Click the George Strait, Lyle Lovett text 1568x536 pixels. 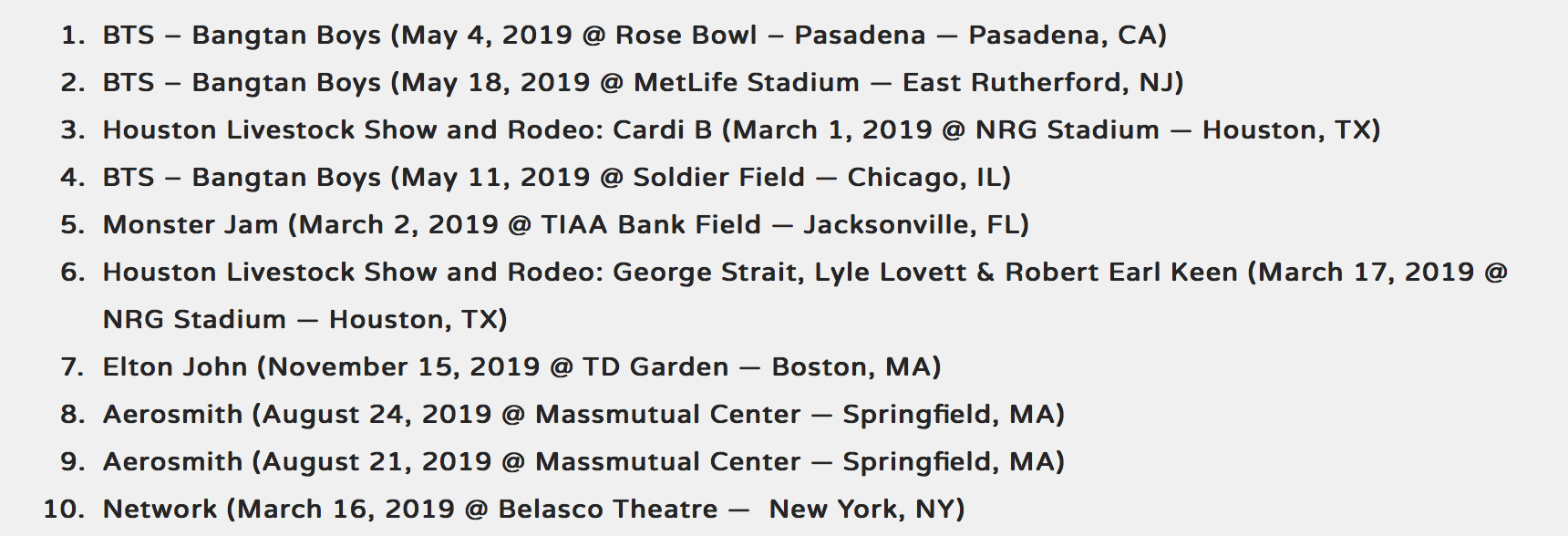(789, 273)
